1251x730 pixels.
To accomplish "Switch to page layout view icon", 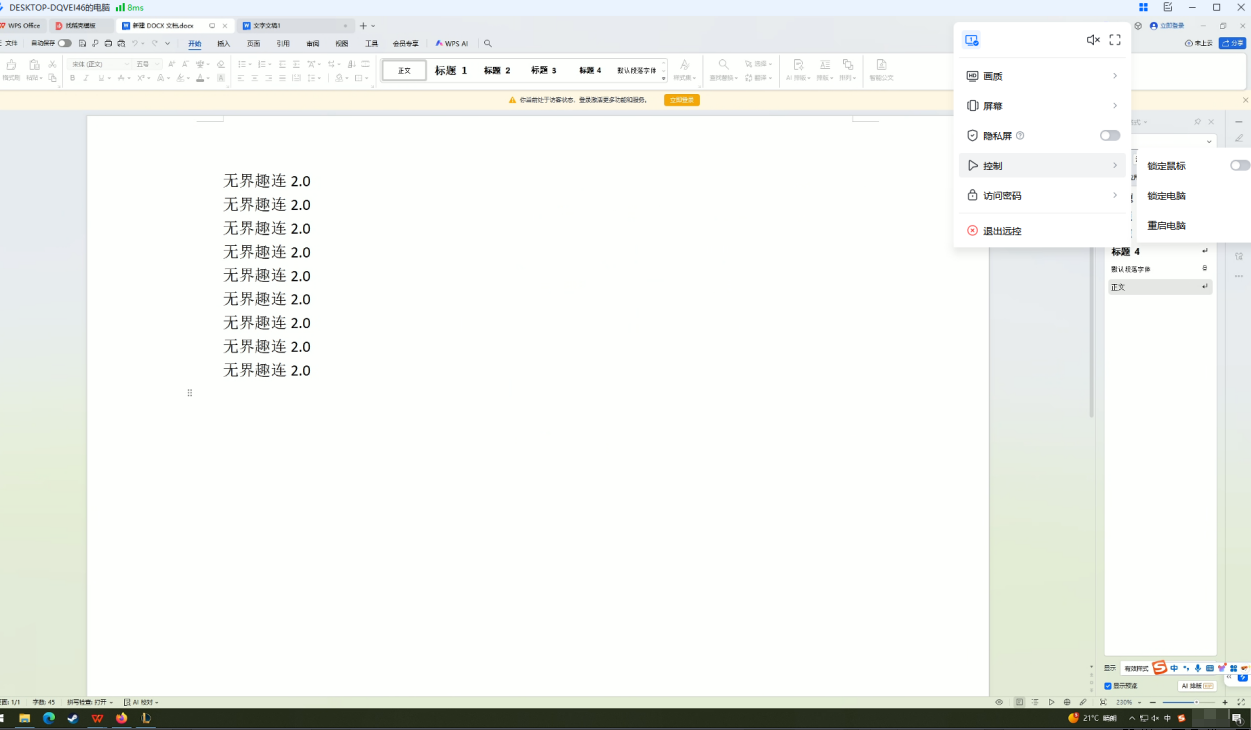I will (1019, 702).
